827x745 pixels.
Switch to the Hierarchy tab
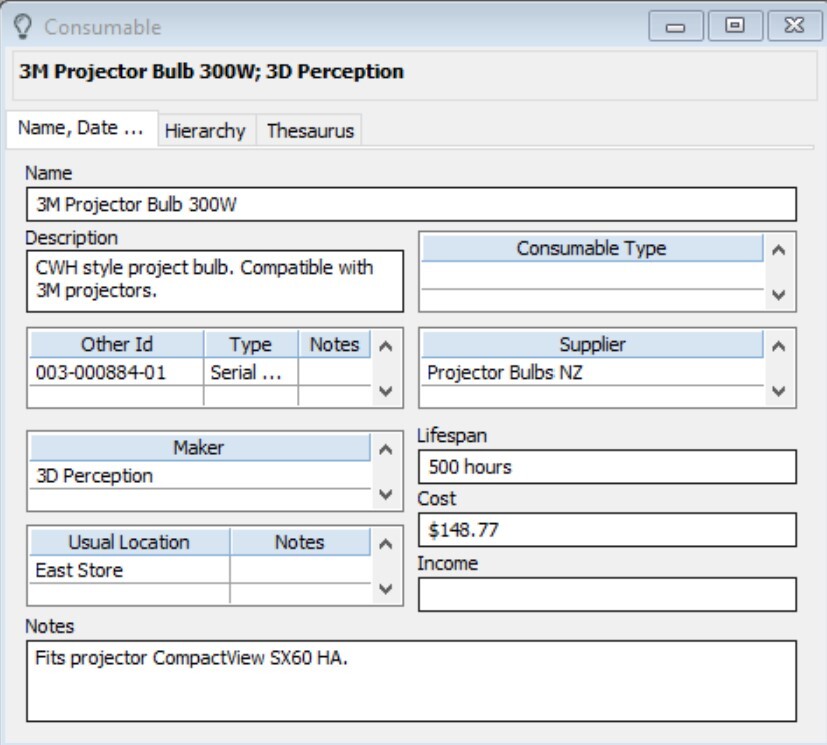coord(205,131)
